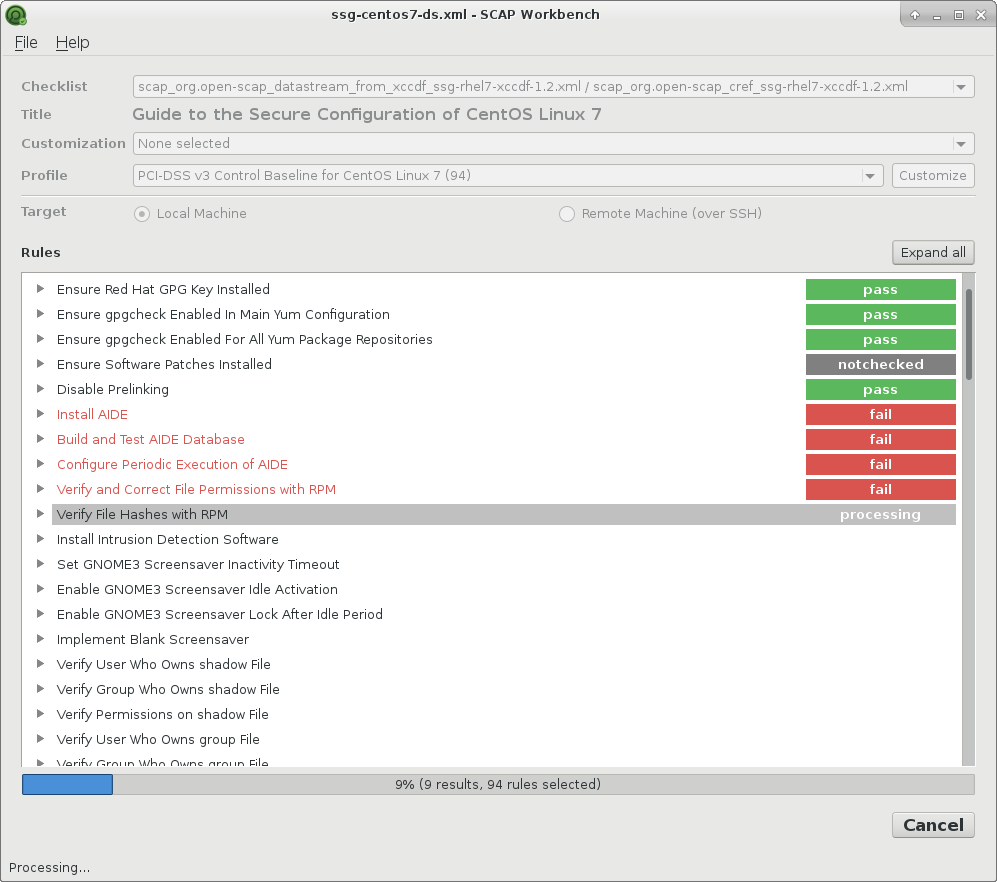Select 'Verify and Correct File Permissions with RPM' text

196,490
